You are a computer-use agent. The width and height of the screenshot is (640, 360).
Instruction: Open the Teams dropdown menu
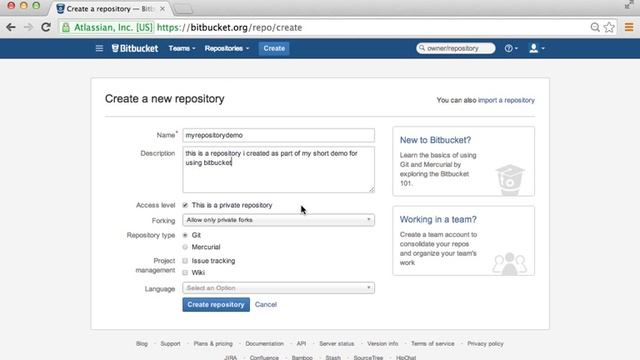pos(182,48)
